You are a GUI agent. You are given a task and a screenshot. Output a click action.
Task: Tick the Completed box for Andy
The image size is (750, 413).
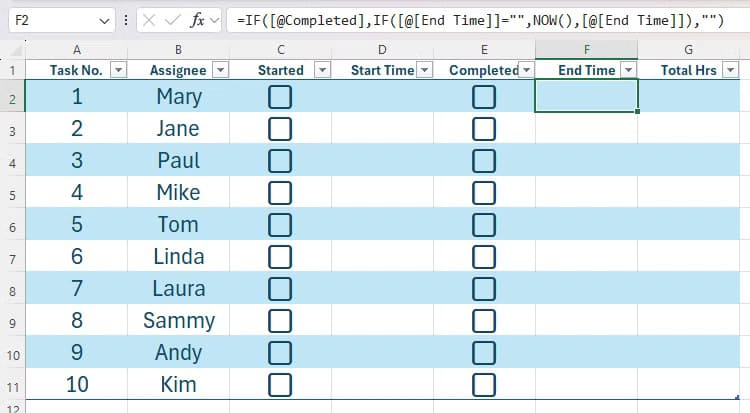tap(484, 353)
